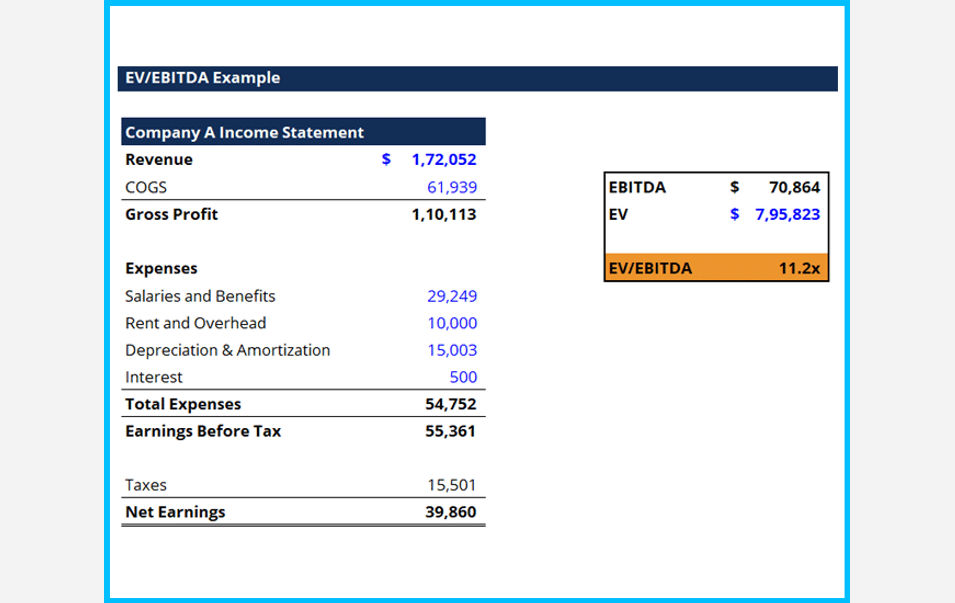Viewport: 955px width, 603px height.
Task: Click the Depreciation & Amortization figure
Action: coord(458,350)
